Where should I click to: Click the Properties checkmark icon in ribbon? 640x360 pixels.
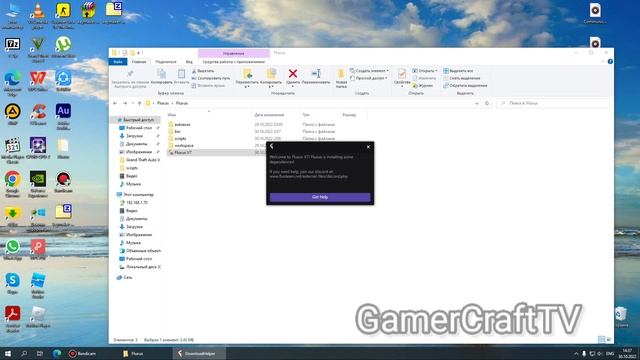(402, 74)
